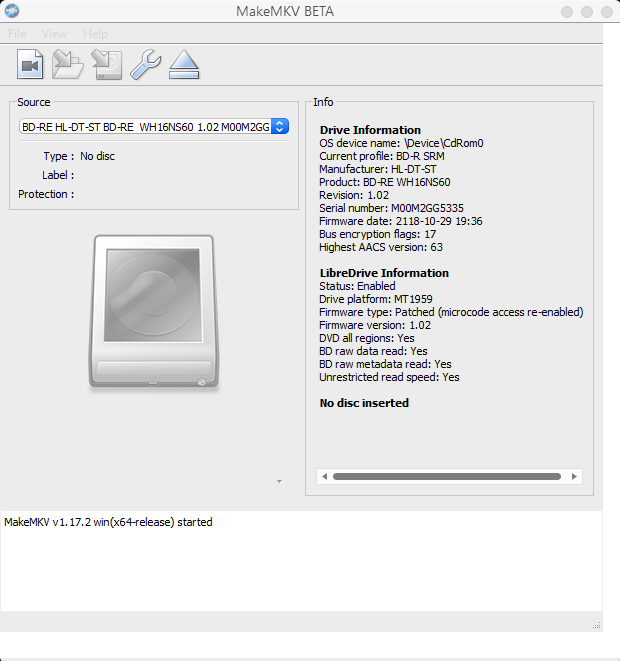Open the View menu
This screenshot has height=661, width=620.
[x=54, y=34]
